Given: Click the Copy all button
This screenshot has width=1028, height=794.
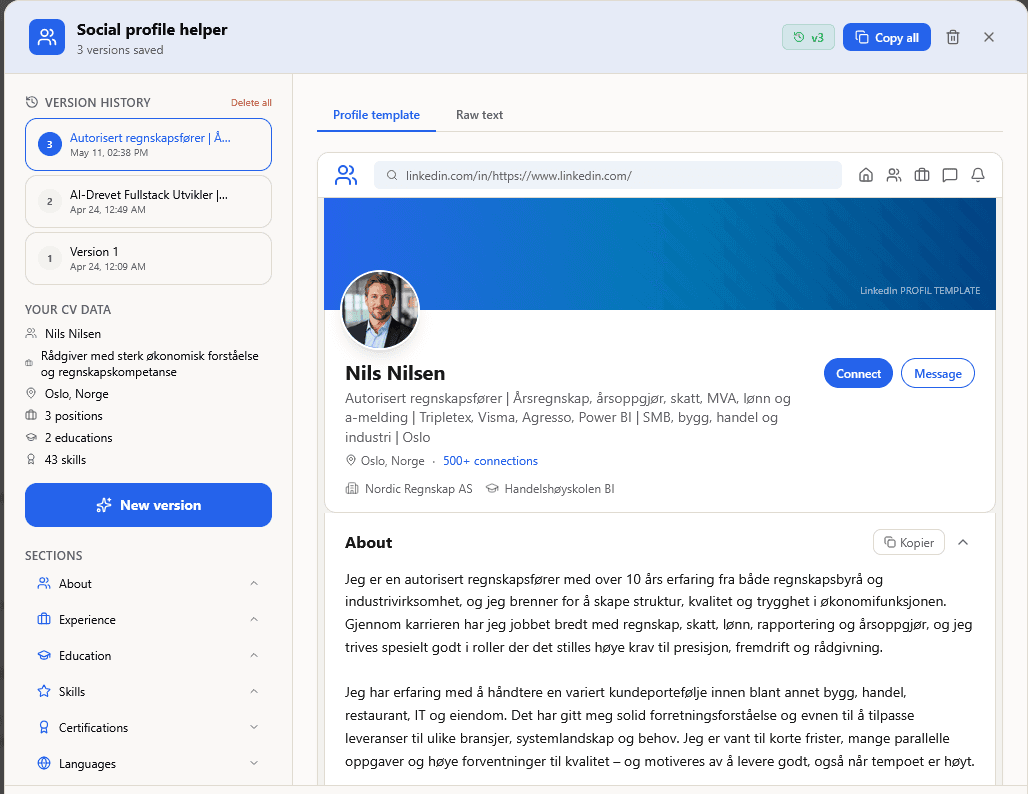Looking at the screenshot, I should [x=886, y=37].
